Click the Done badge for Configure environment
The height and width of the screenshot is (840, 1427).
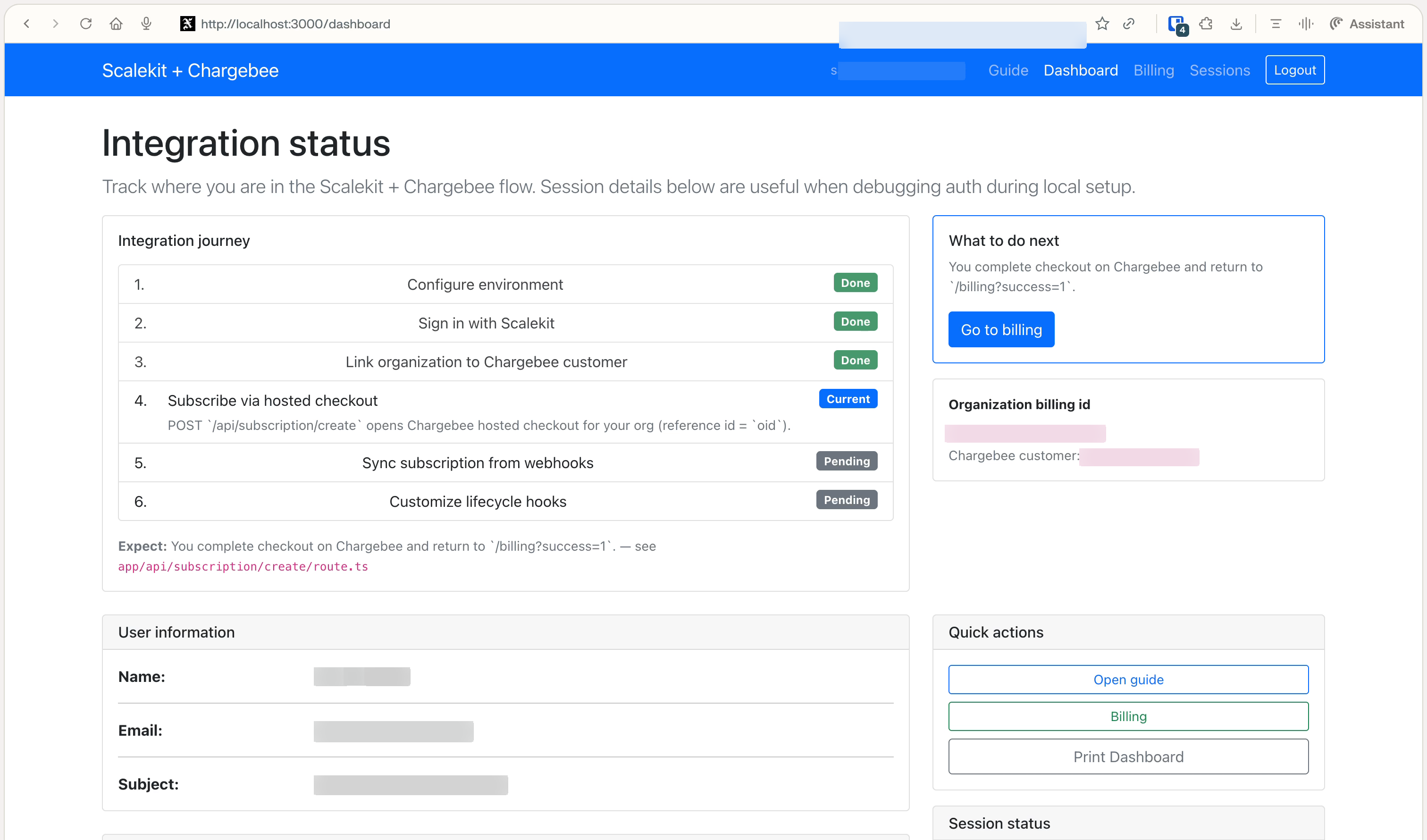coord(855,283)
